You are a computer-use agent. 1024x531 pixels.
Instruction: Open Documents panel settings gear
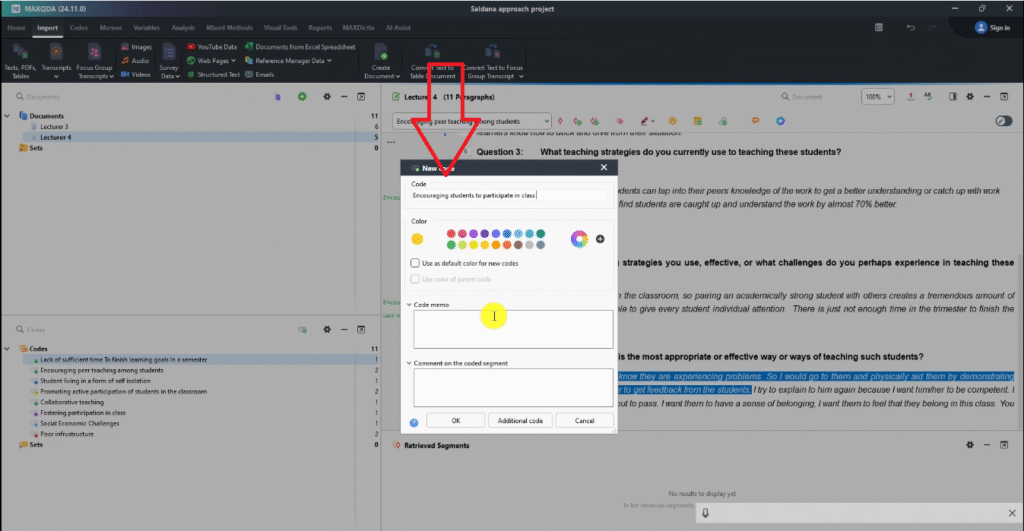[x=327, y=97]
